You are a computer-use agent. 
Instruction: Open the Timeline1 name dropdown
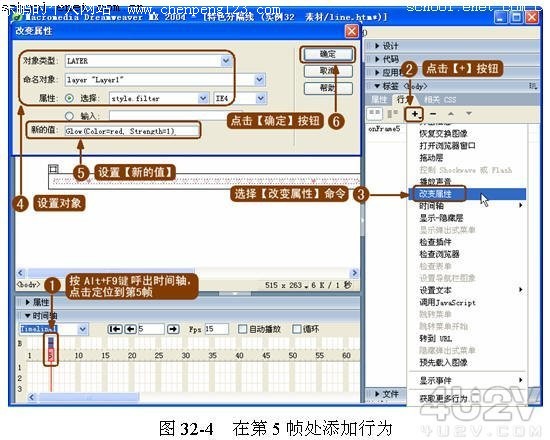coord(83,329)
